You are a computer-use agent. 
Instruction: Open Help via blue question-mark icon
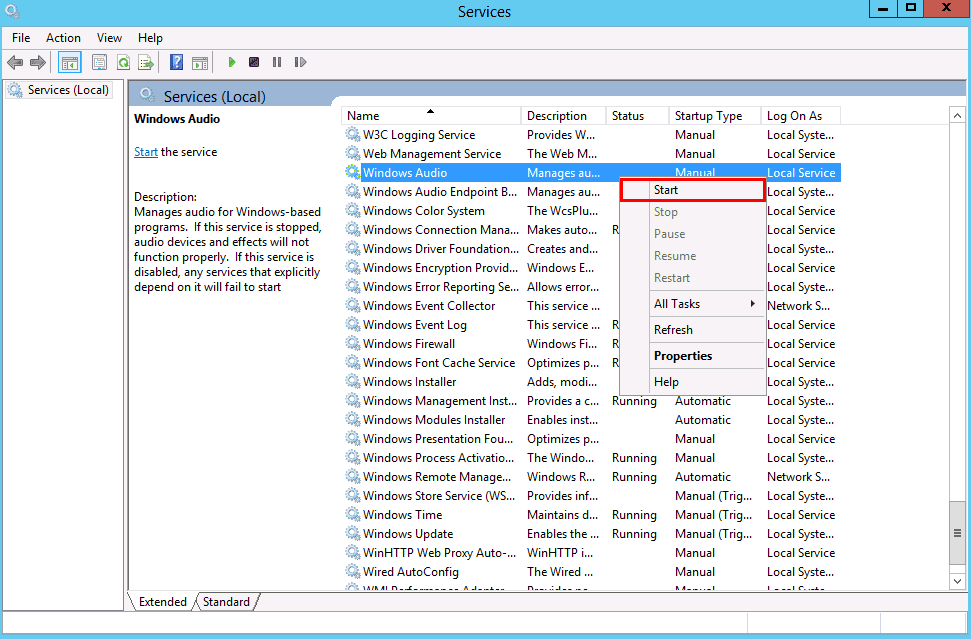tap(176, 62)
